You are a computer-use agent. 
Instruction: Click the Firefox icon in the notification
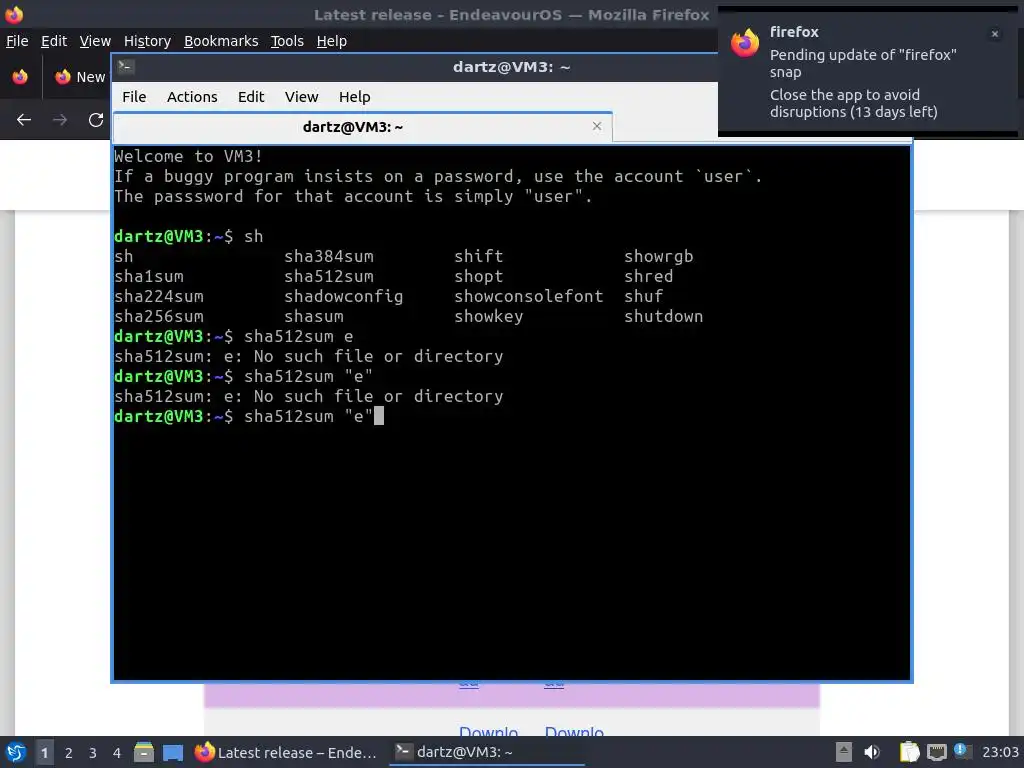tap(744, 43)
